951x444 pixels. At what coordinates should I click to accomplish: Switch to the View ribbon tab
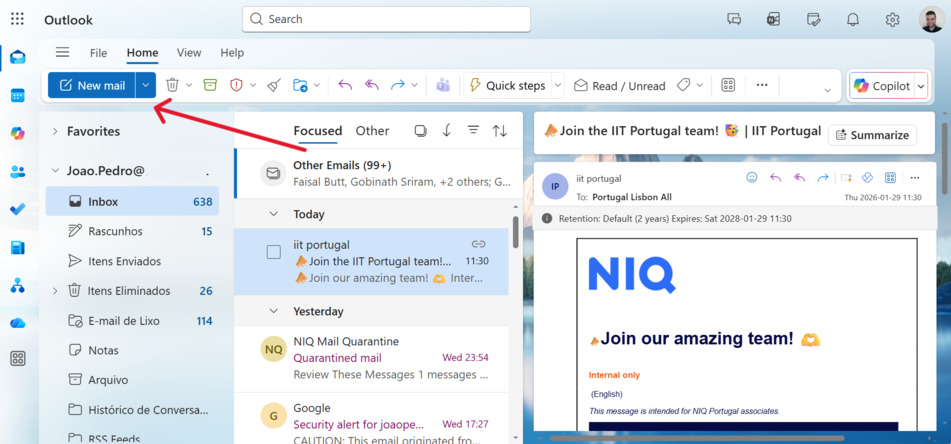[x=189, y=53]
